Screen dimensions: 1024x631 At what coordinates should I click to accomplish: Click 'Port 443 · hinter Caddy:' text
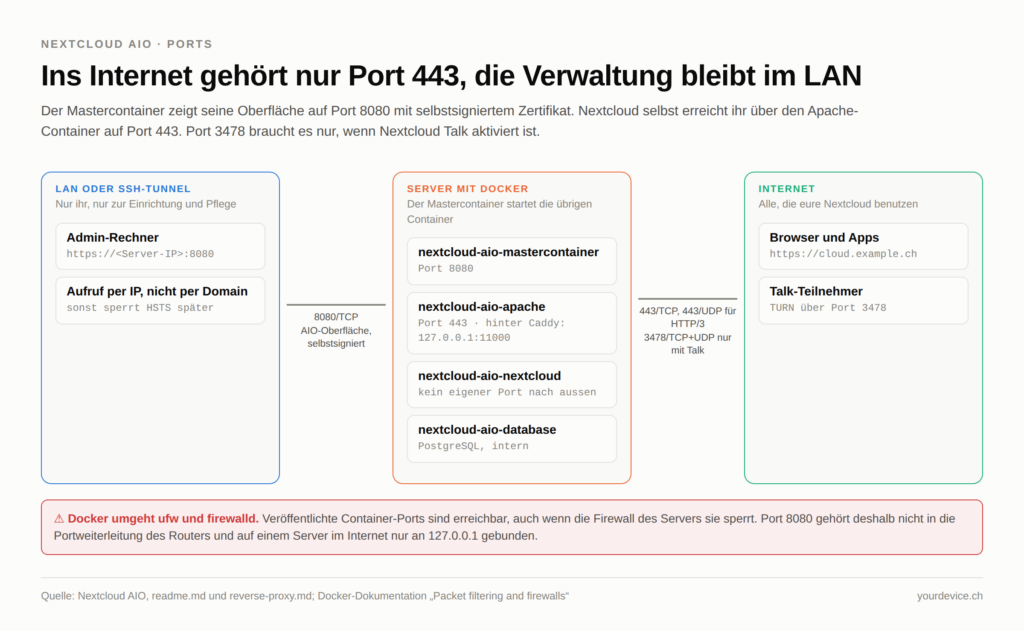(x=491, y=323)
